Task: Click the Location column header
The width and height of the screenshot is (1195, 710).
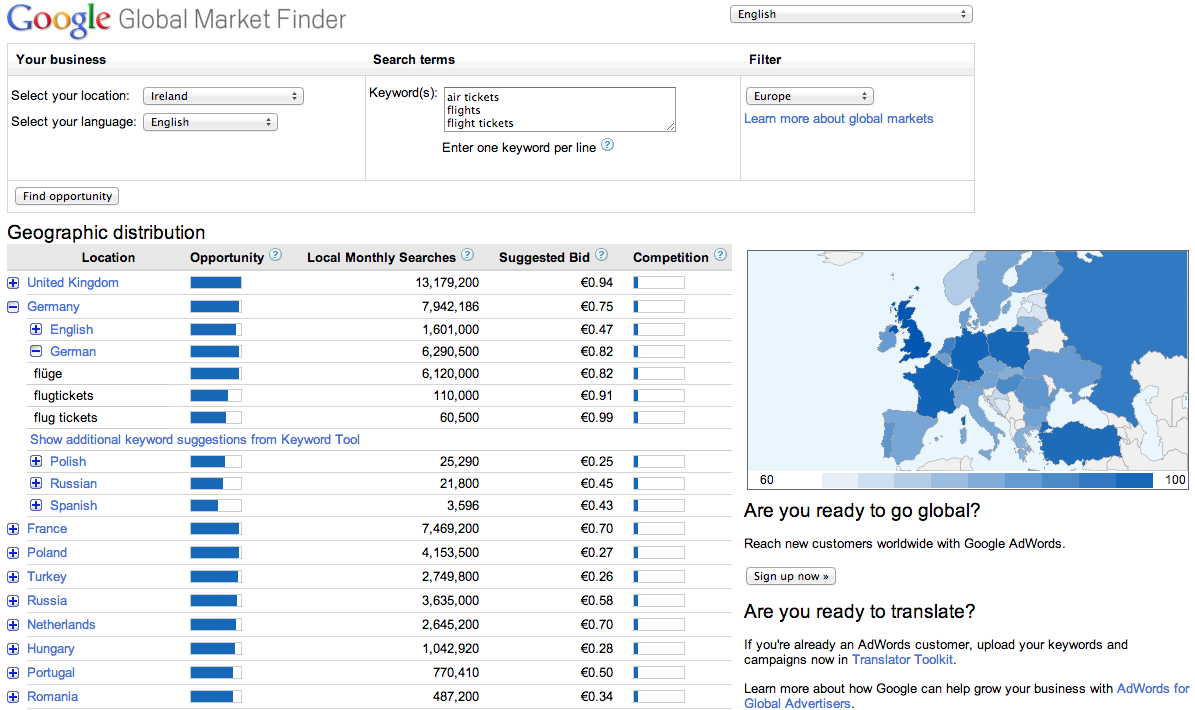Action: point(108,257)
